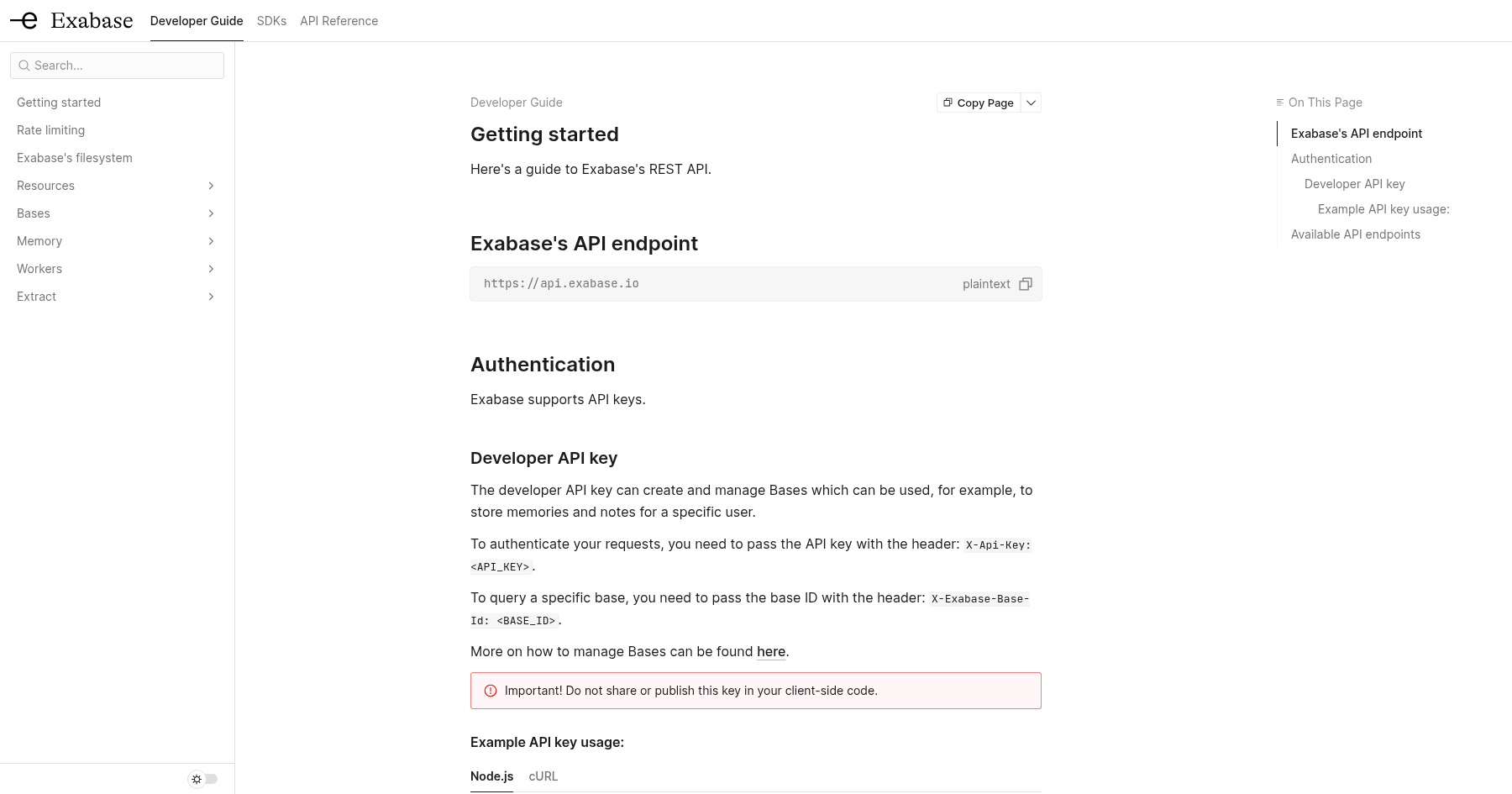The width and height of the screenshot is (1512, 794).
Task: Click the Copy Page button
Action: coord(978,103)
